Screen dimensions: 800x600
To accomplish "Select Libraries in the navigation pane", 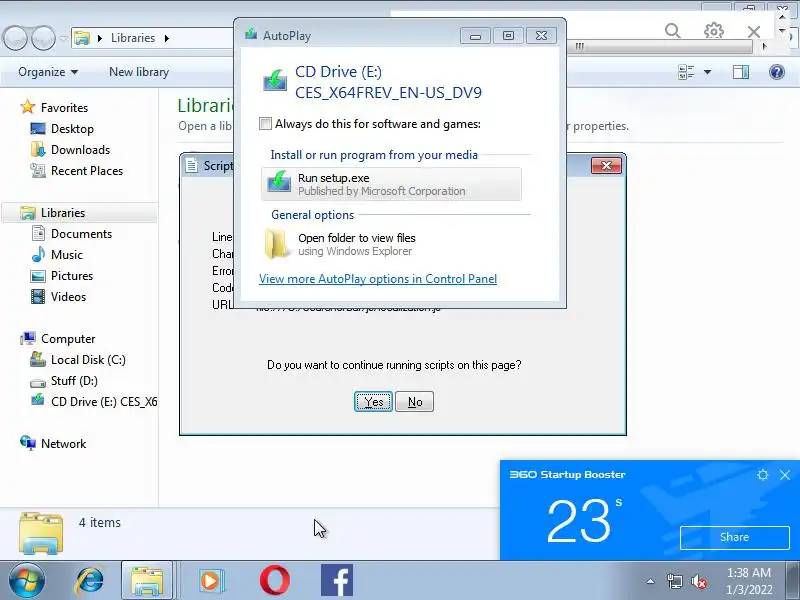I will click(63, 212).
